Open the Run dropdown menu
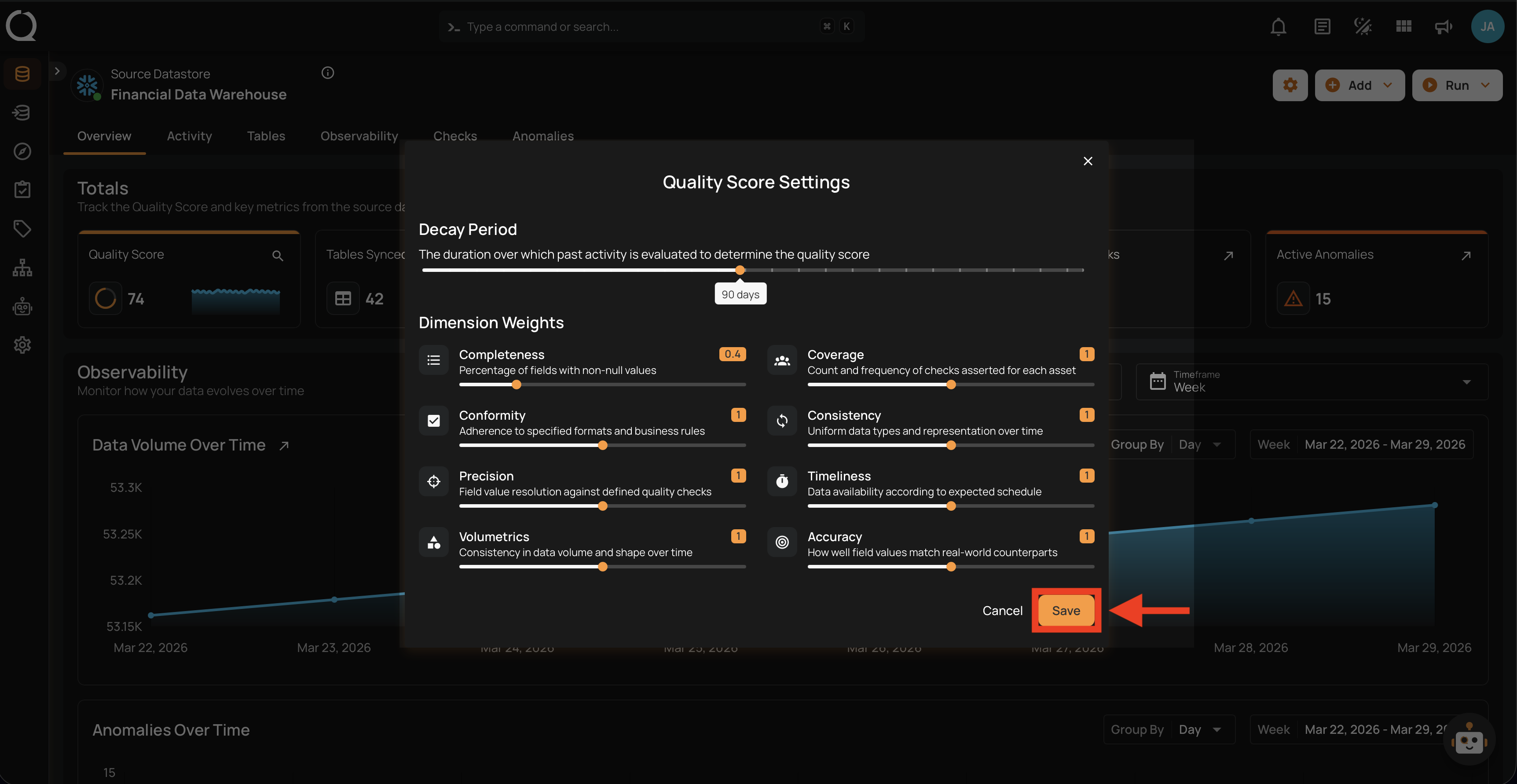1517x784 pixels. click(1457, 85)
